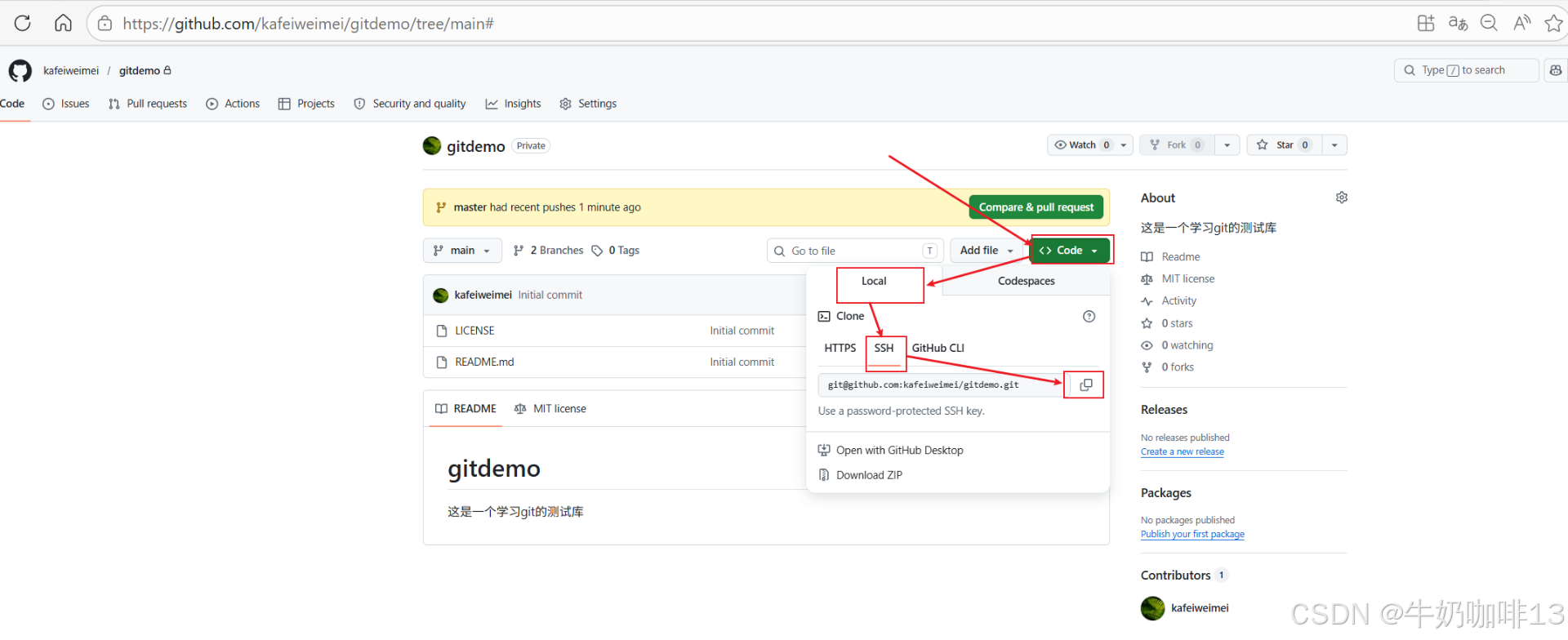
Task: Click Create a new release link
Action: click(x=1183, y=451)
